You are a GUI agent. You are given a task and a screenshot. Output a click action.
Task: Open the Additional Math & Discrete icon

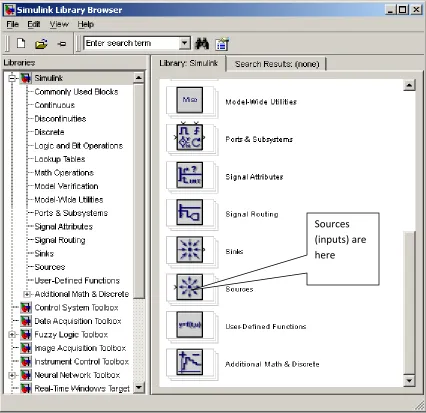(190, 362)
